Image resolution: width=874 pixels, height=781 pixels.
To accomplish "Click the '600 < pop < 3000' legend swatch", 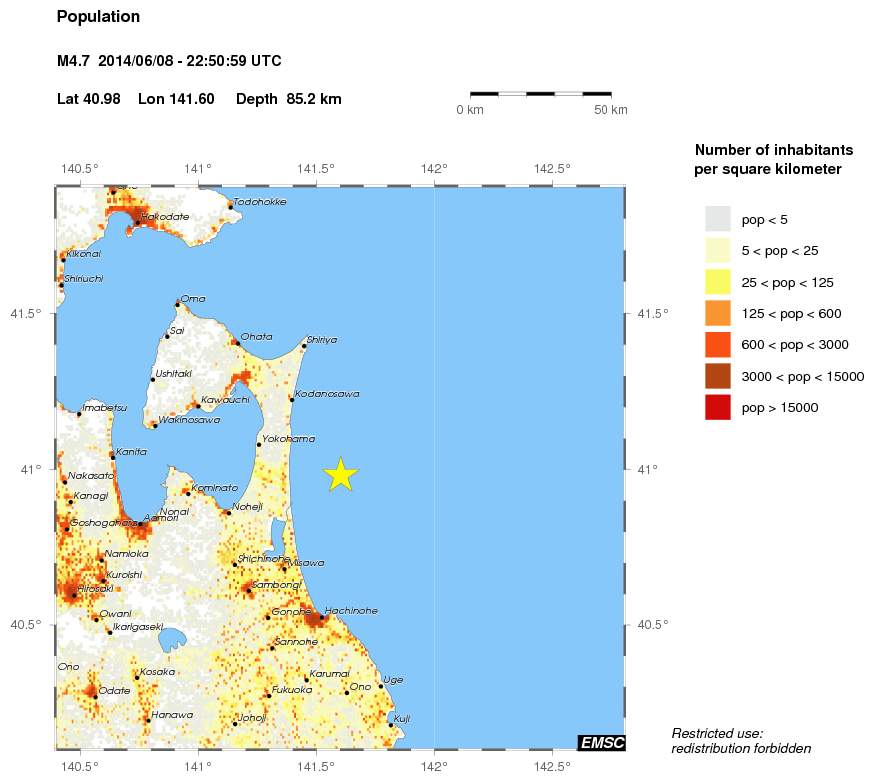I will [718, 345].
